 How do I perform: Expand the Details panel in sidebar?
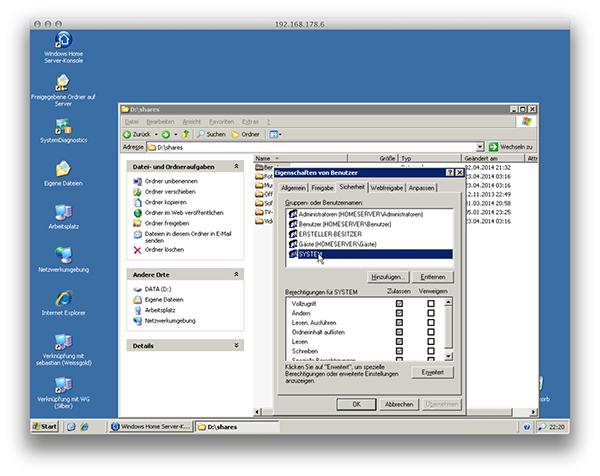237,345
